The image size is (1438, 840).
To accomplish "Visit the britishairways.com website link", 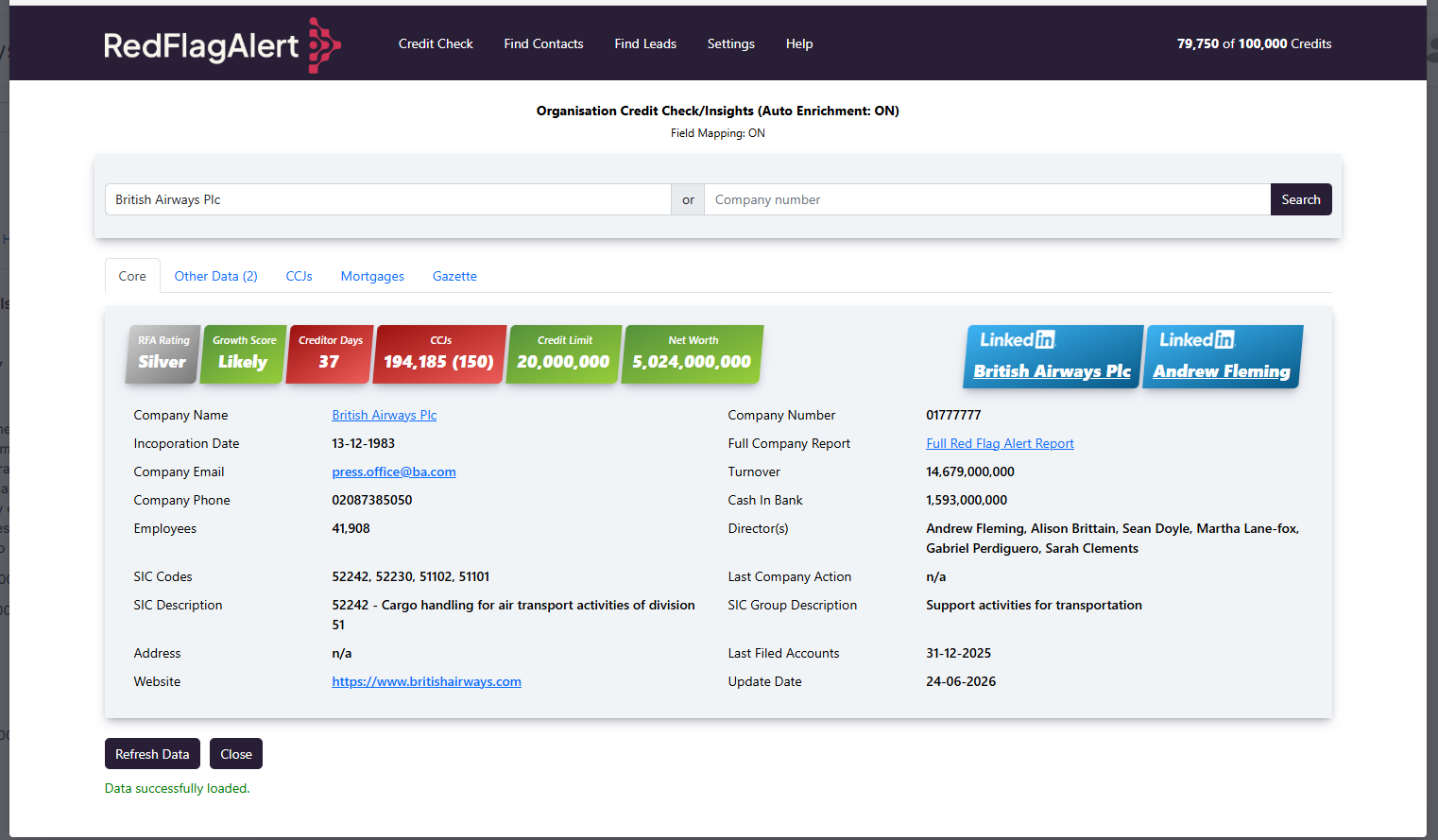I will pos(426,681).
